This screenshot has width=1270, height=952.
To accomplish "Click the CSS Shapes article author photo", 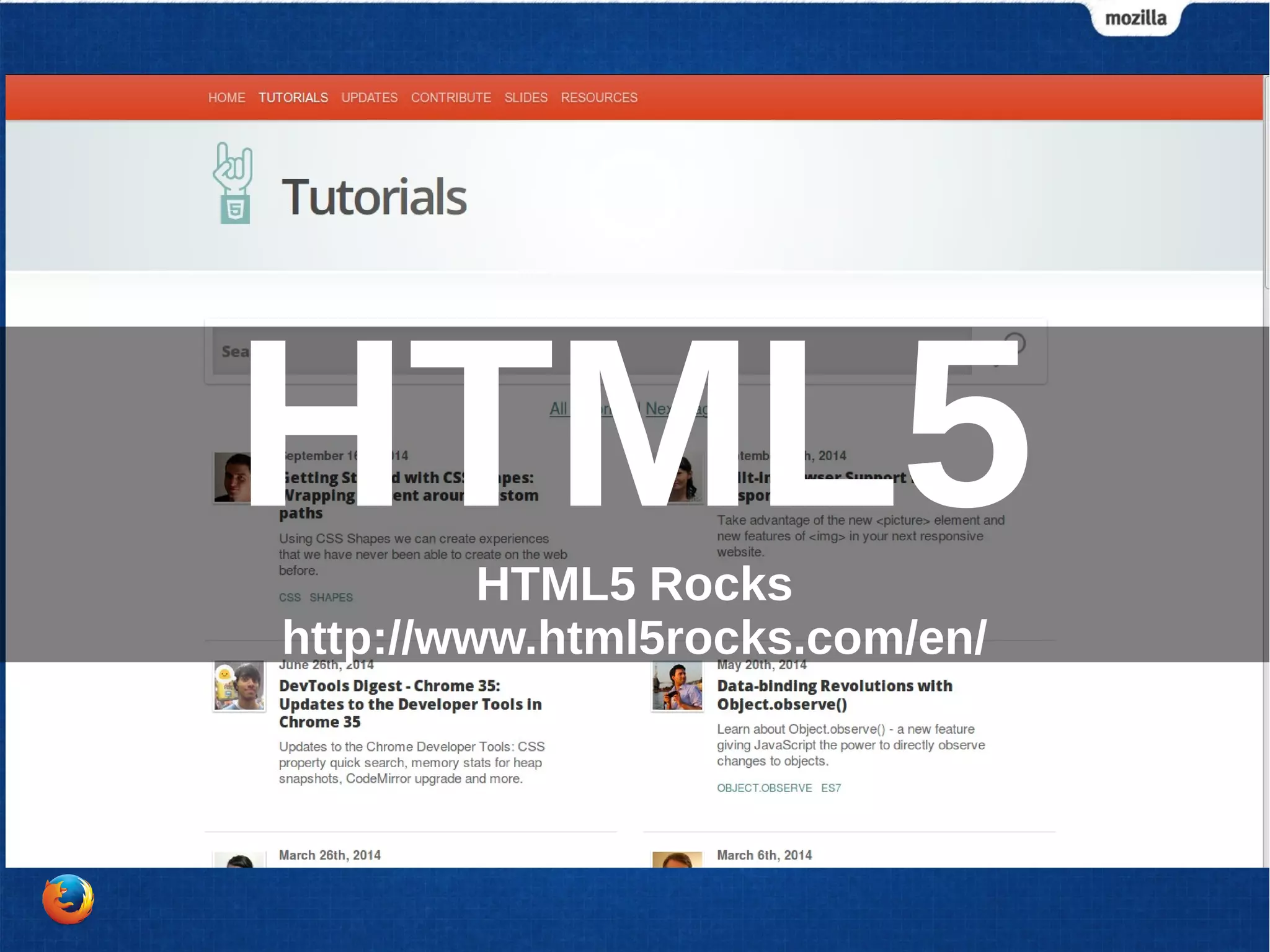I will pos(233,477).
